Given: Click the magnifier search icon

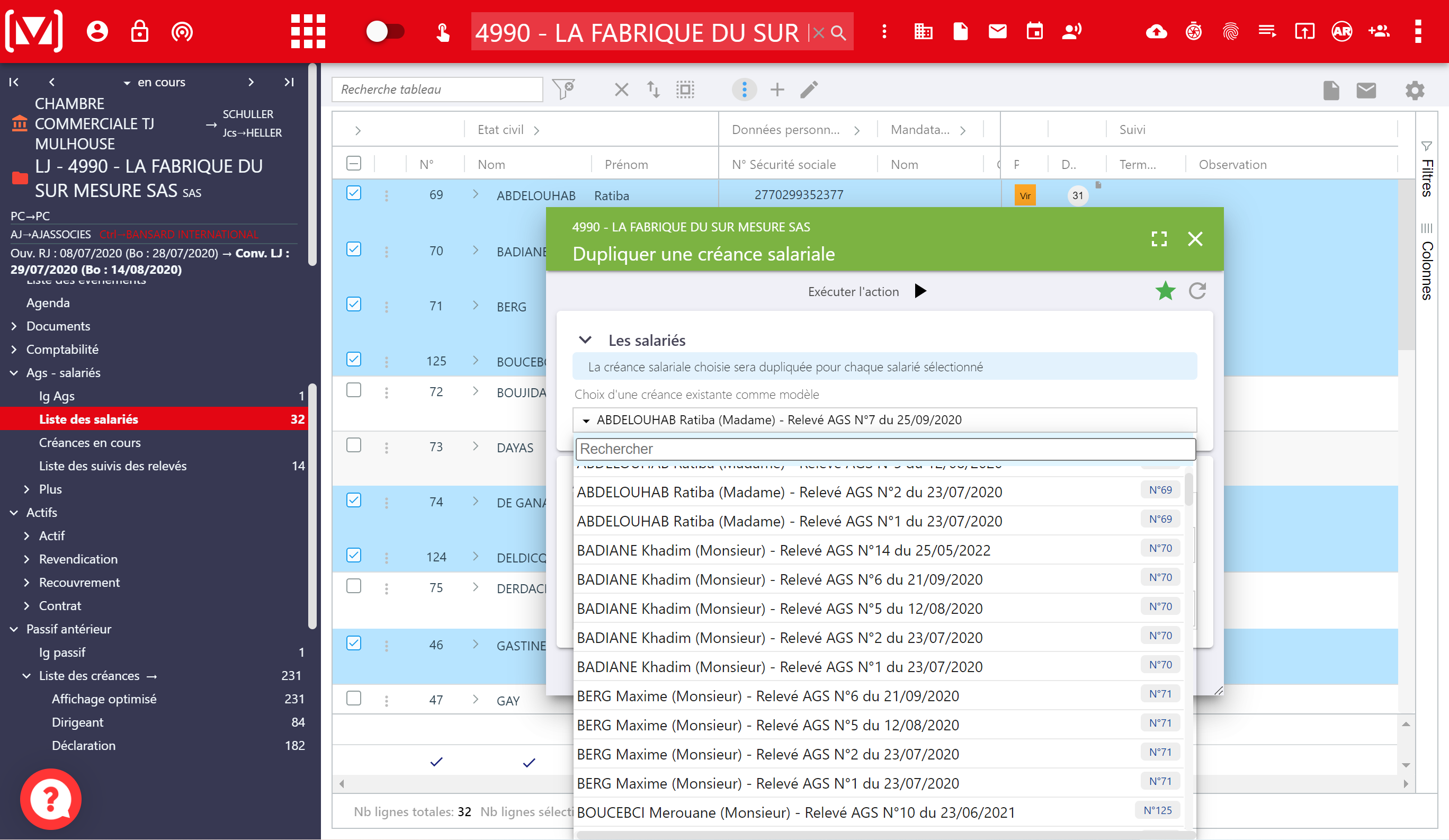Looking at the screenshot, I should click(x=838, y=33).
